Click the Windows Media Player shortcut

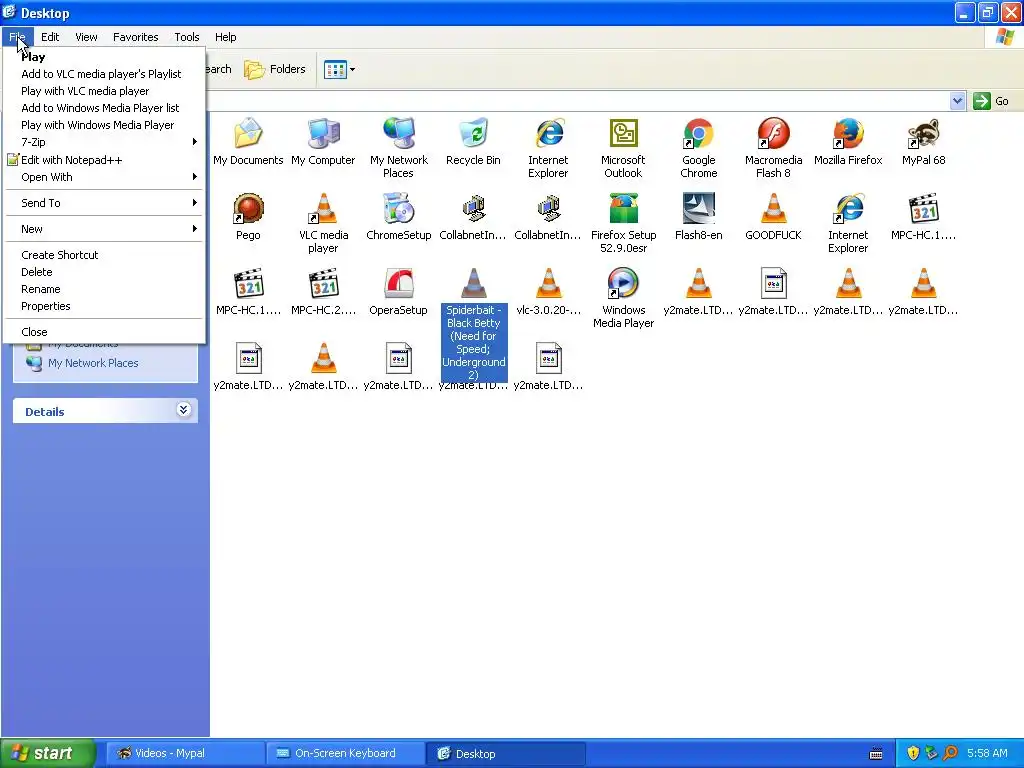tap(624, 298)
